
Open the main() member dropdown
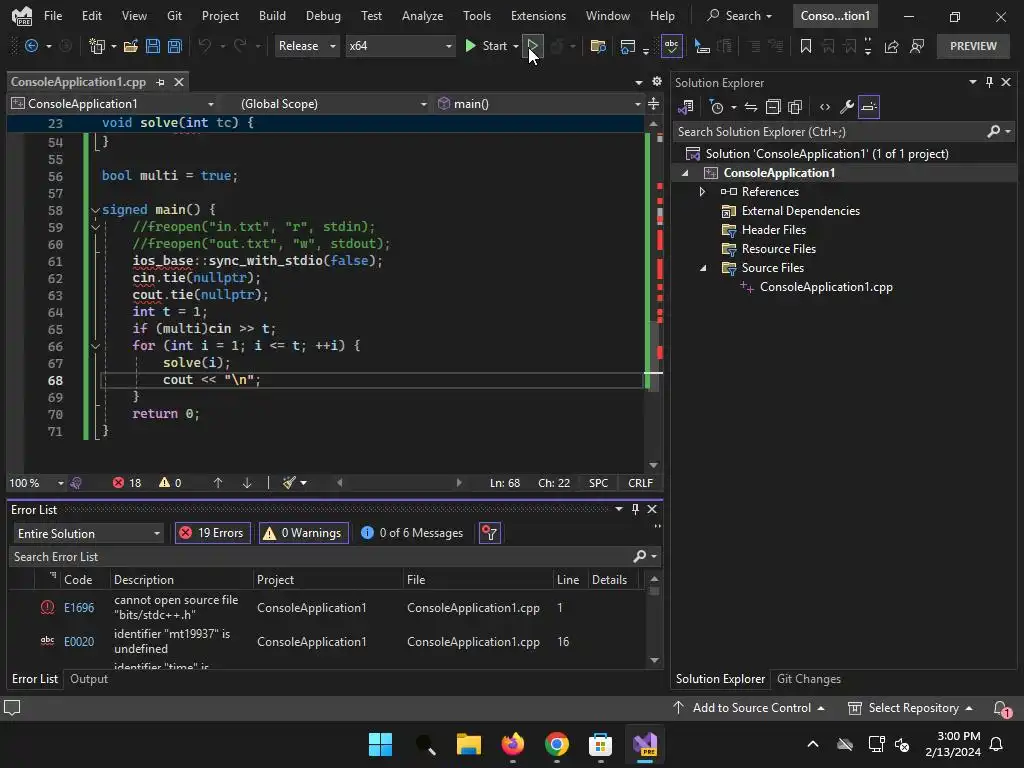pos(539,104)
